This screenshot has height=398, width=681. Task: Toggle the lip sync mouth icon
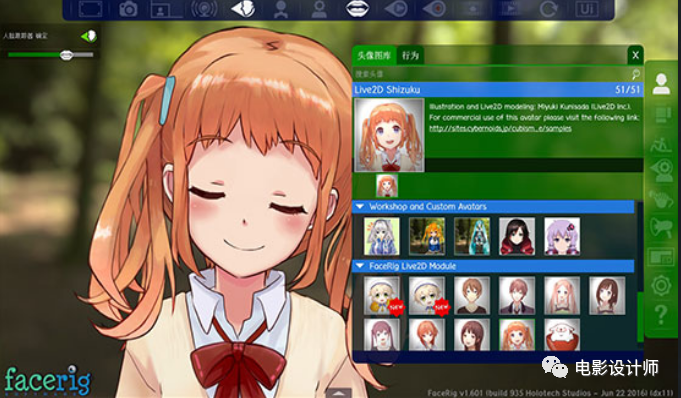(x=357, y=9)
